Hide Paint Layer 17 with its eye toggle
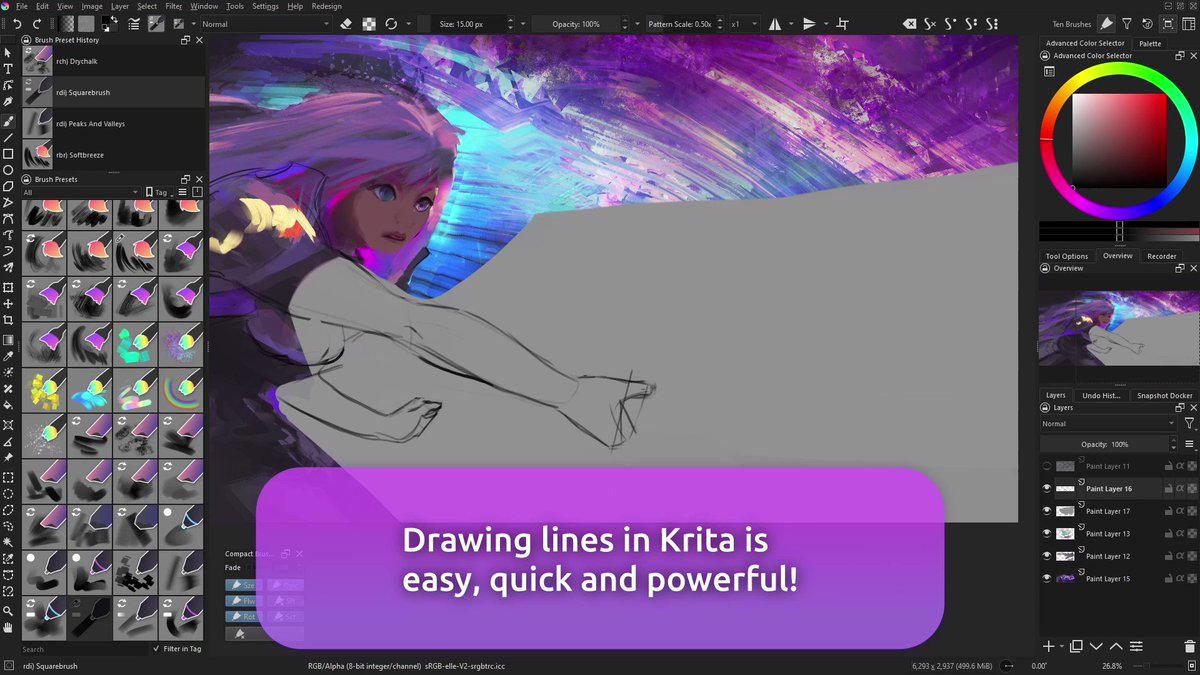Screen dimensions: 1200x675 (x=1047, y=511)
